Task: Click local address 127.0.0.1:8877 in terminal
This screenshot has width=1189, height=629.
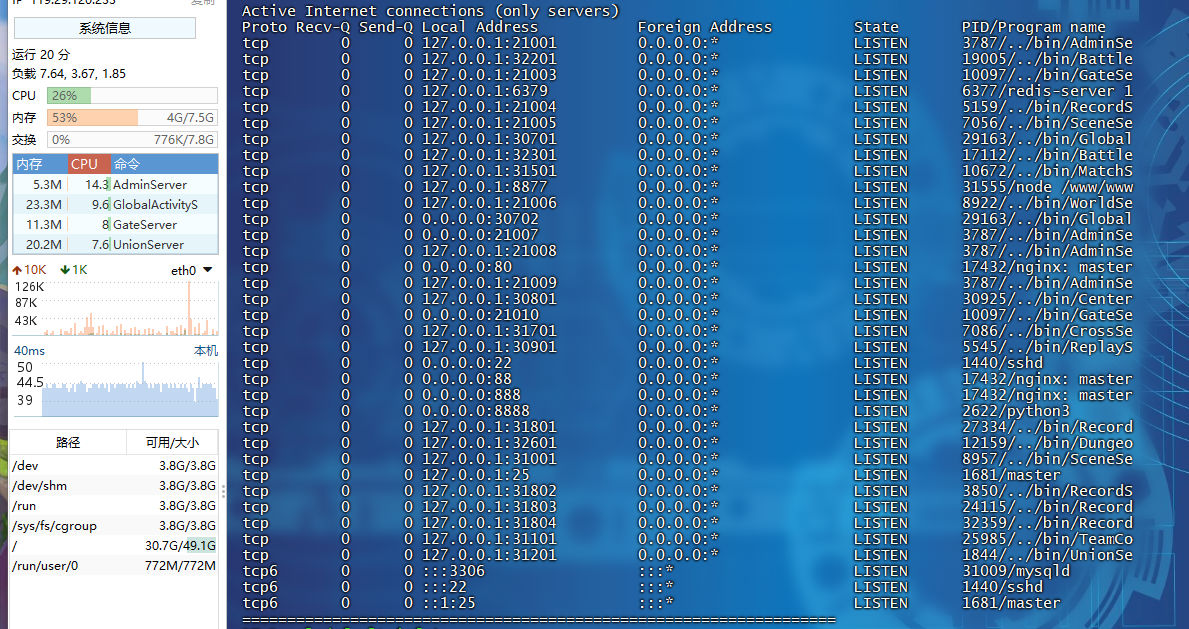Action: pos(485,187)
